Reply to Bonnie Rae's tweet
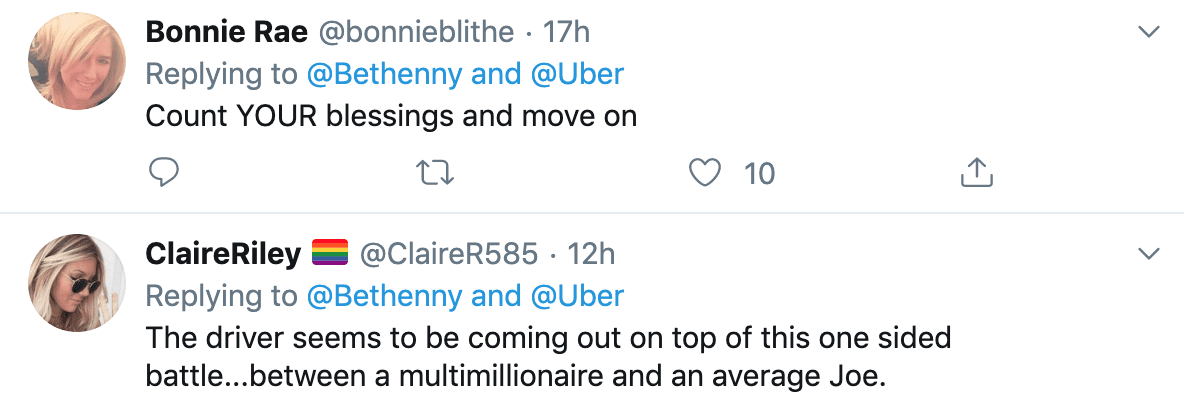This screenshot has height=404, width=1184. 163,174
